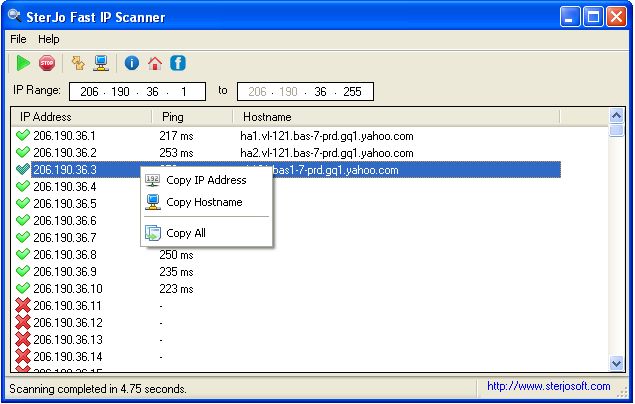Image resolution: width=635 pixels, height=404 pixels.
Task: Open the Help menu
Action: click(49, 39)
